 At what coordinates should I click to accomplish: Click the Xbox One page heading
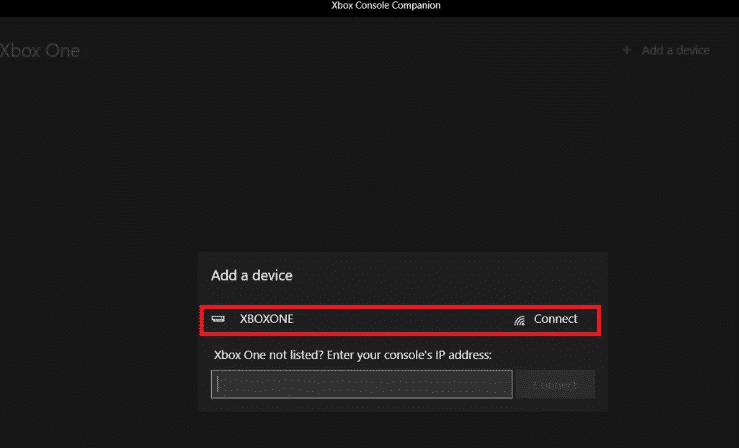40,50
